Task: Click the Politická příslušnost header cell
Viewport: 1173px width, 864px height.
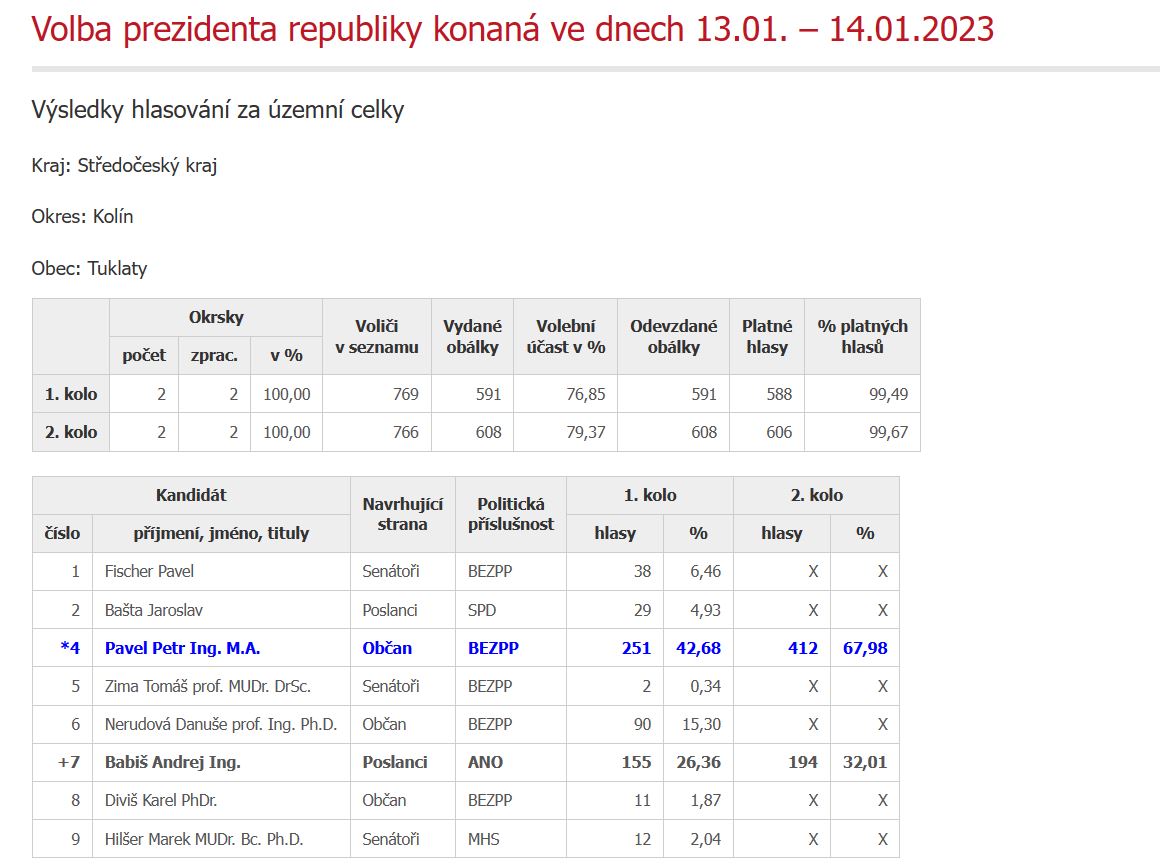Action: 511,515
